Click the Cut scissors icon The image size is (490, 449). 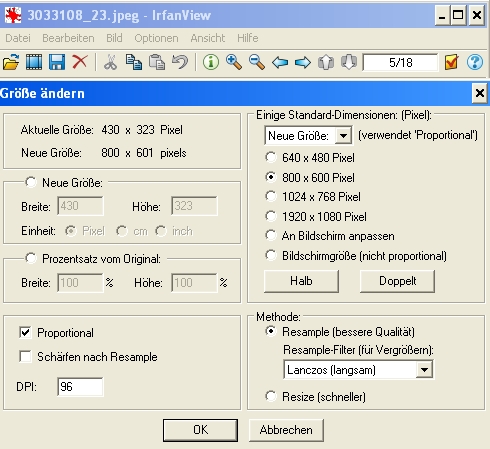111,62
